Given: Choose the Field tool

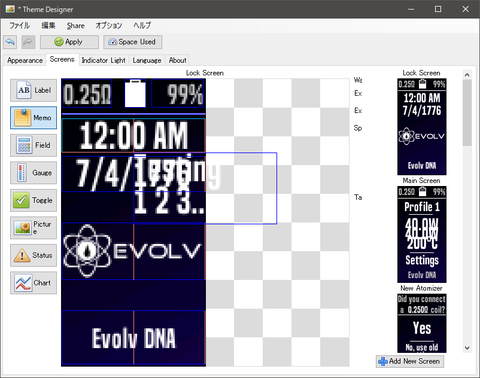Looking at the screenshot, I should click(33, 145).
